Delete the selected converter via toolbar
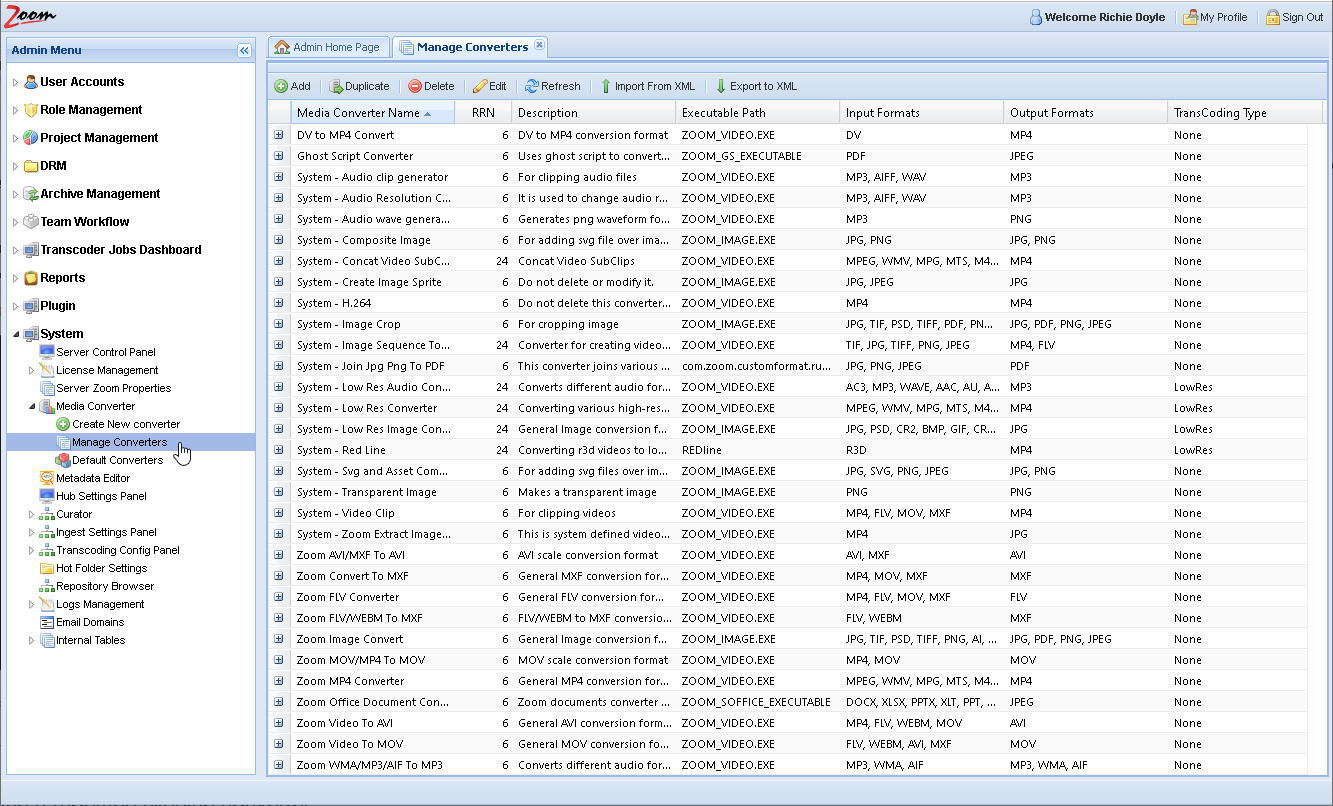This screenshot has width=1333, height=806. point(431,86)
